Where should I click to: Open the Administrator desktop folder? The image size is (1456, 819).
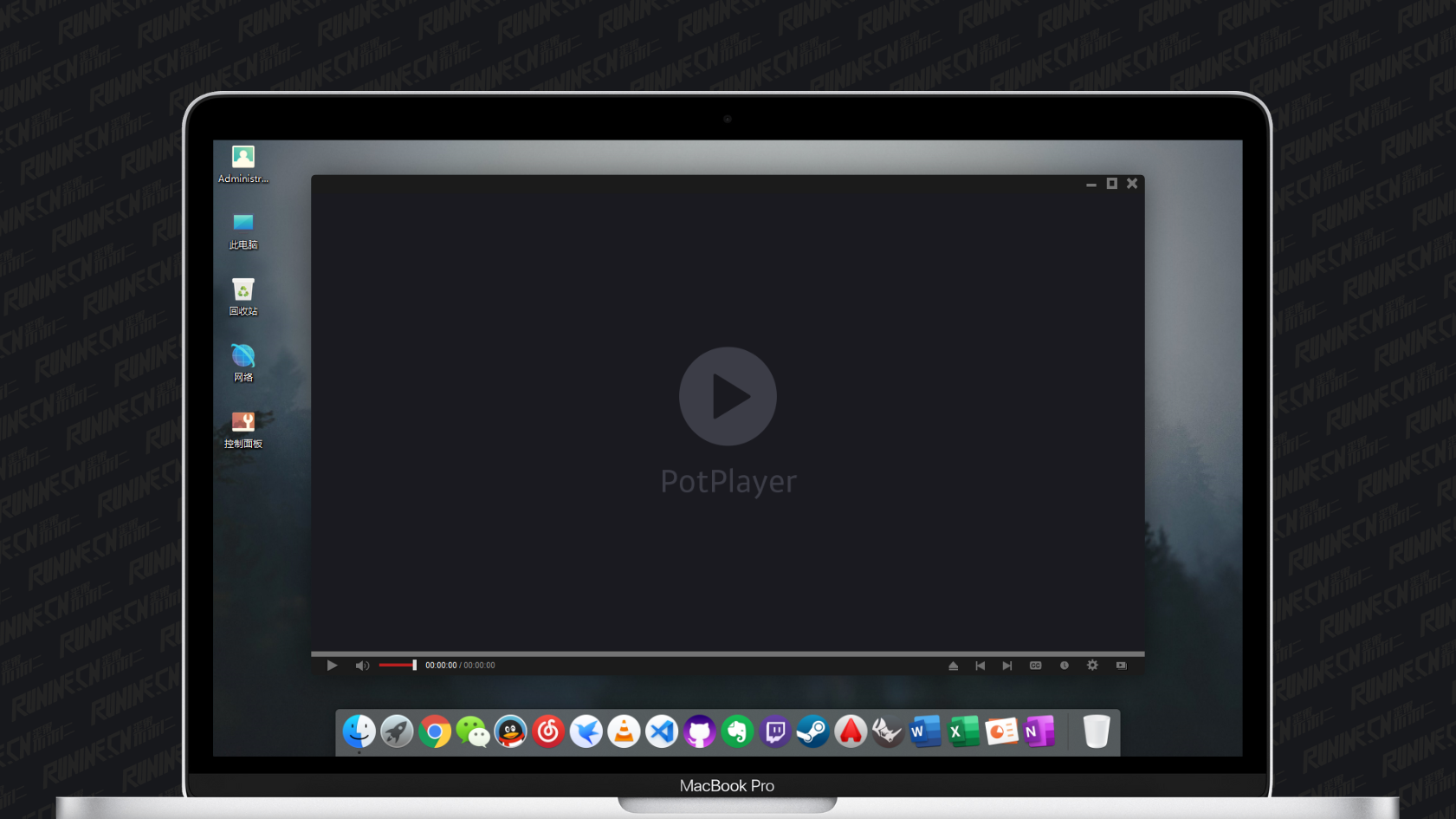tap(243, 165)
